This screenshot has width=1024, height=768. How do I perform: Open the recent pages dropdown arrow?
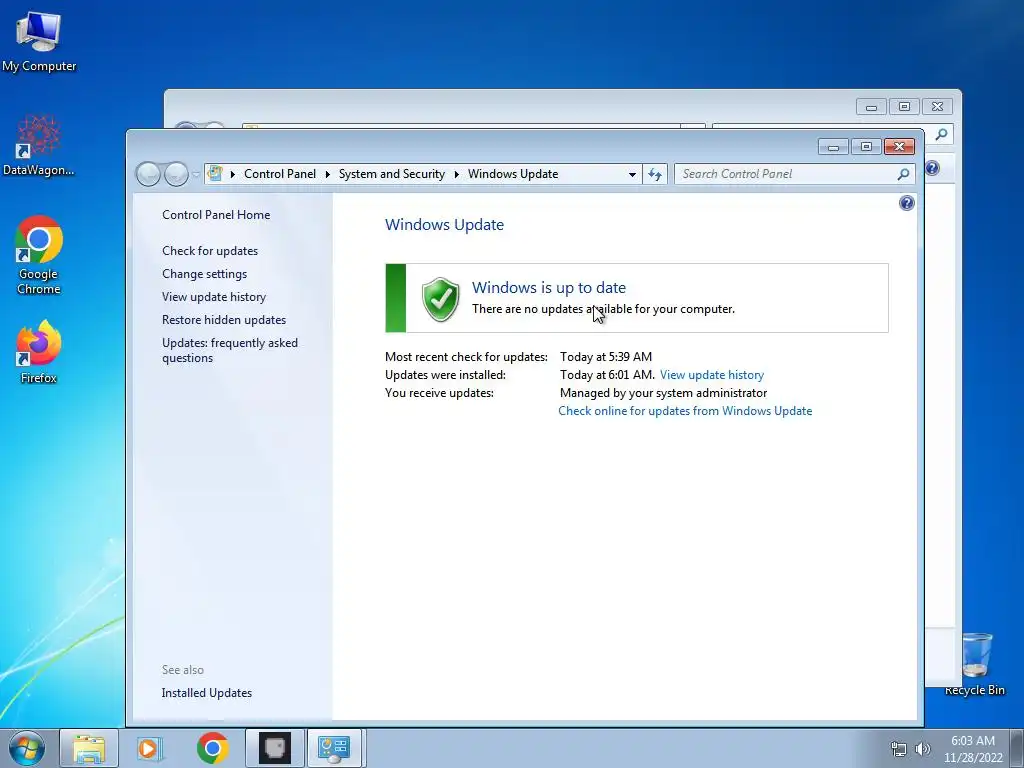(196, 175)
